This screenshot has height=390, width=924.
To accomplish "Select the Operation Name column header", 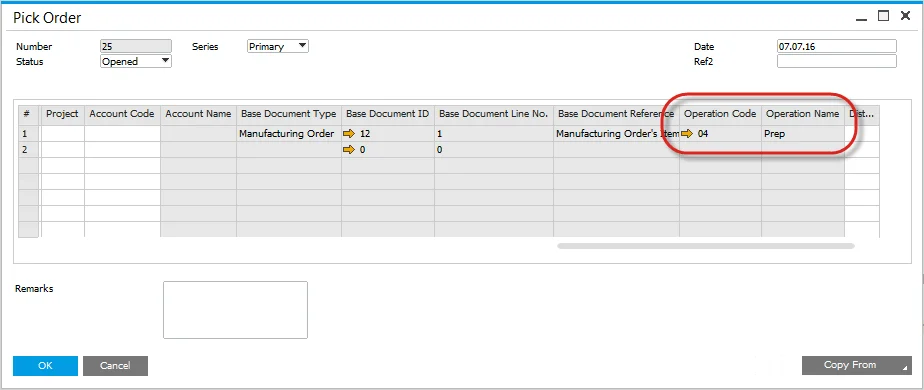I will click(x=803, y=114).
